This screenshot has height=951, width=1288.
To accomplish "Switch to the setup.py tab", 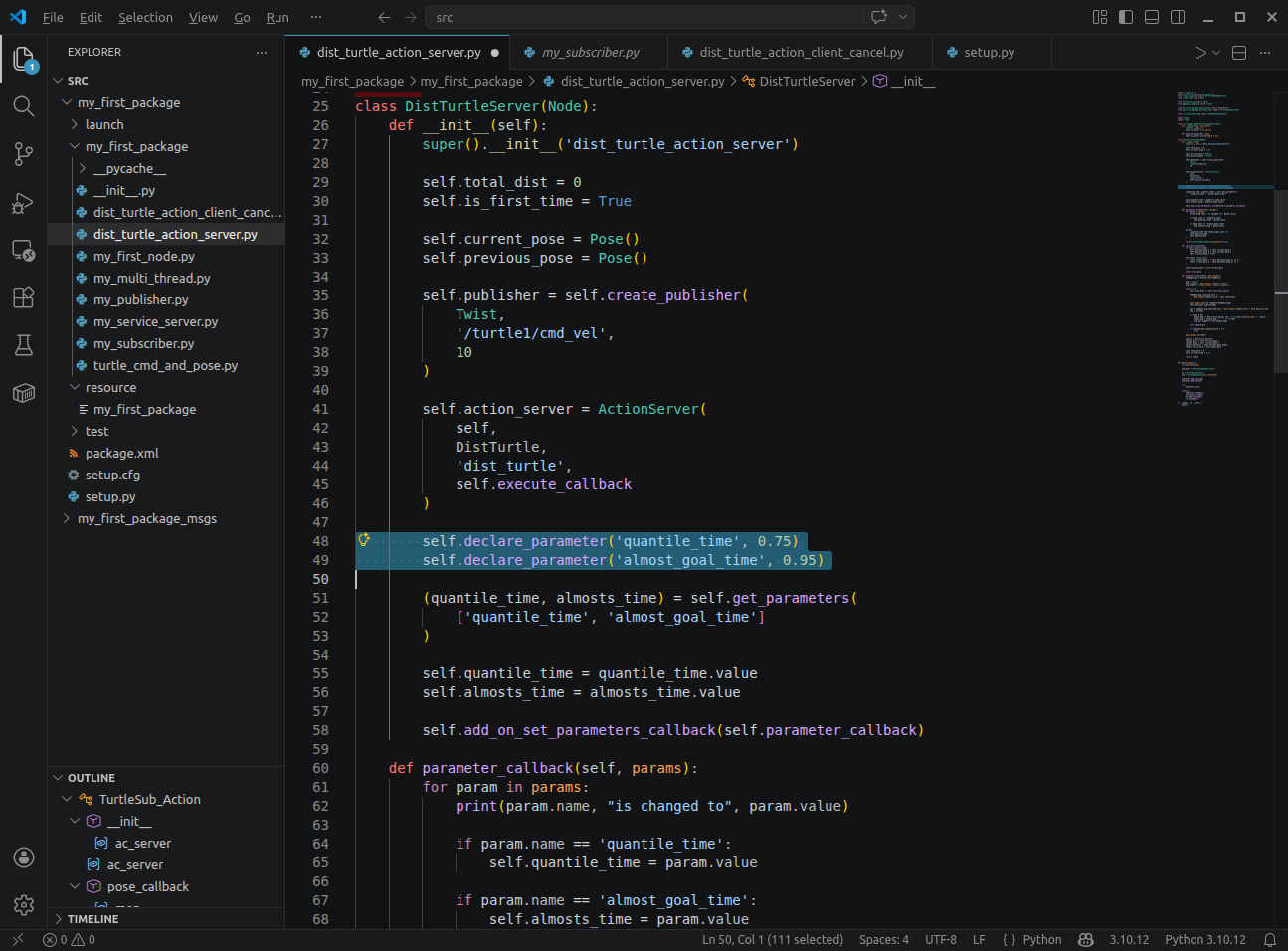I will pos(990,53).
